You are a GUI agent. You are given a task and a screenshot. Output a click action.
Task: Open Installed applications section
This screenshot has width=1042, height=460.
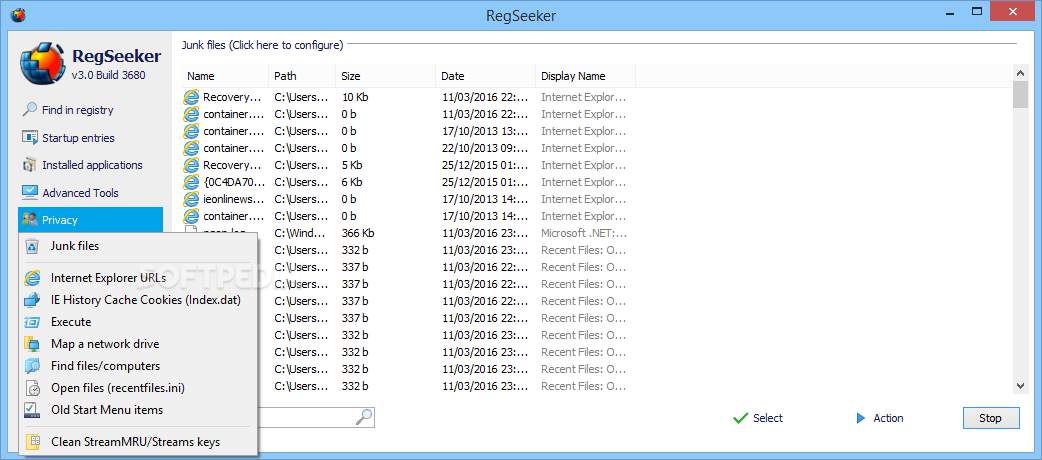point(90,165)
